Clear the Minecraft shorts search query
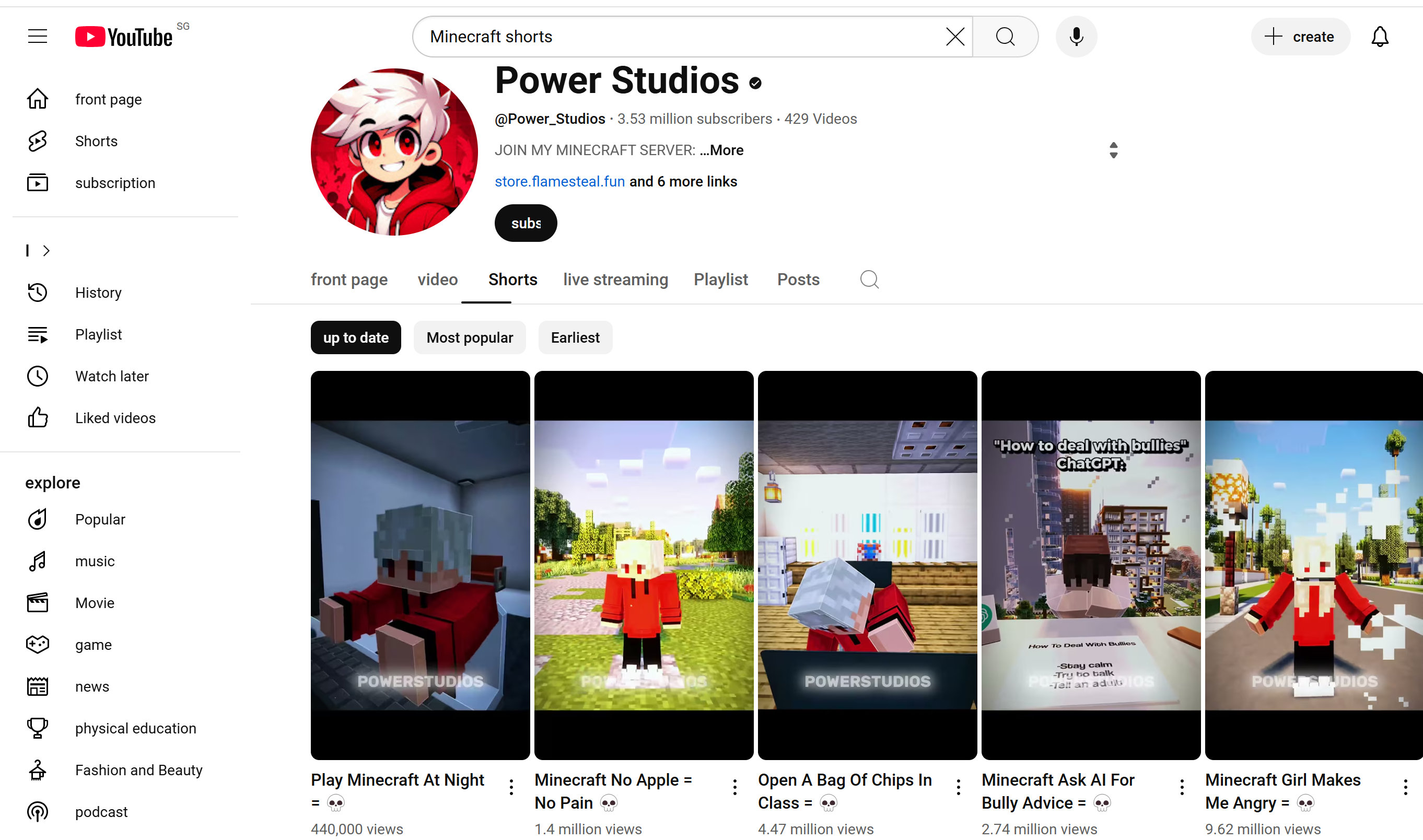 coord(955,36)
